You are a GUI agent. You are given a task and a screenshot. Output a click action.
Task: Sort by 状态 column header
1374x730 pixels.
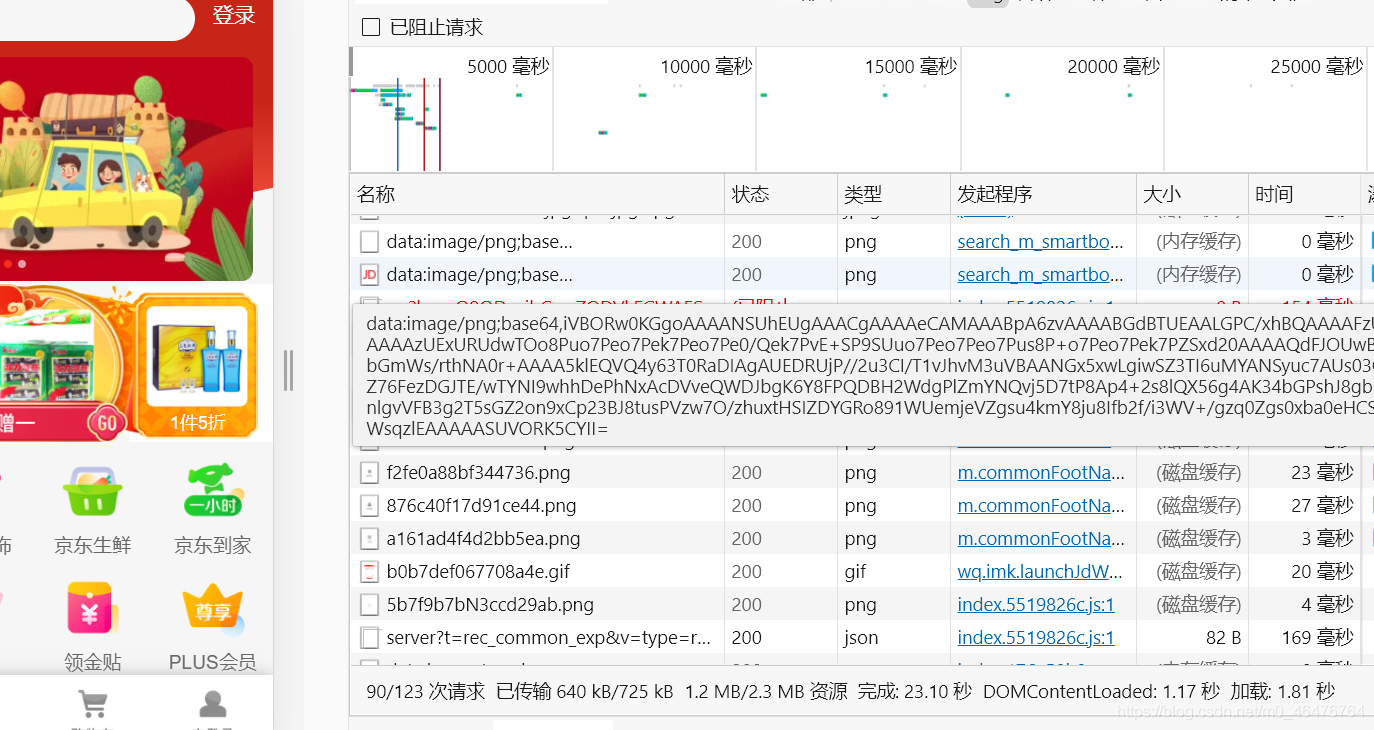click(x=781, y=194)
